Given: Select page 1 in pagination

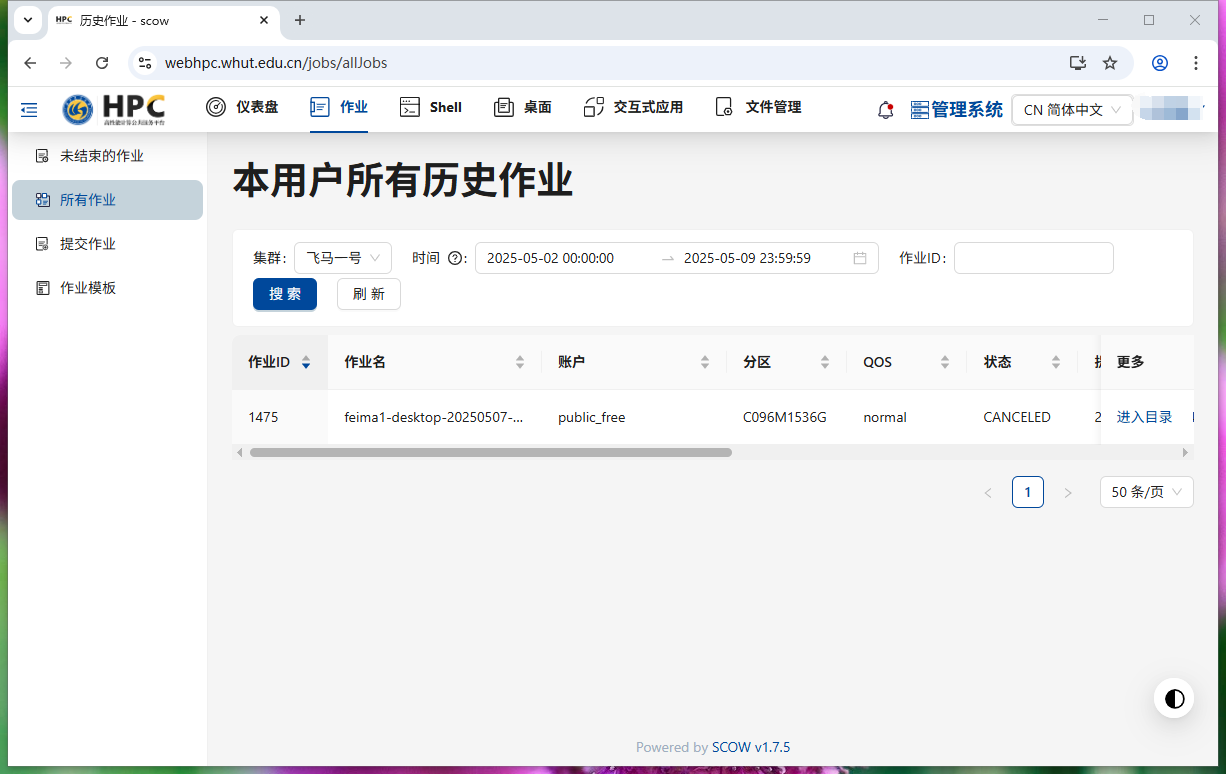Looking at the screenshot, I should (1028, 492).
